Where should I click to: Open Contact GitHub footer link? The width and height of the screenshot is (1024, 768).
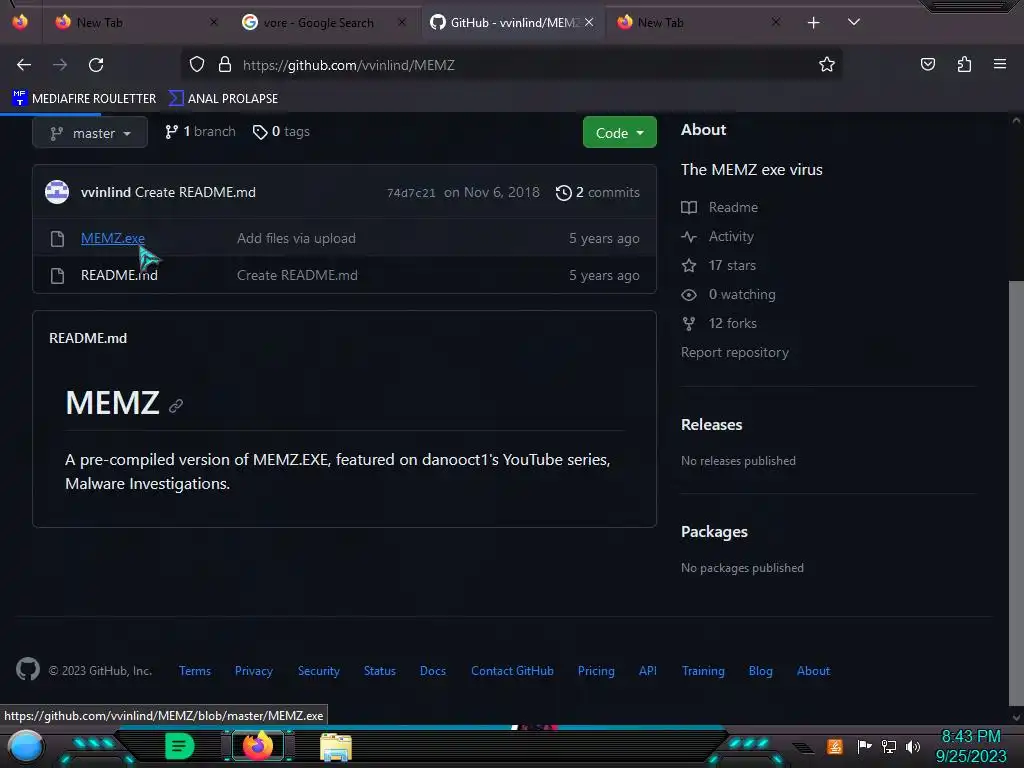(x=512, y=671)
